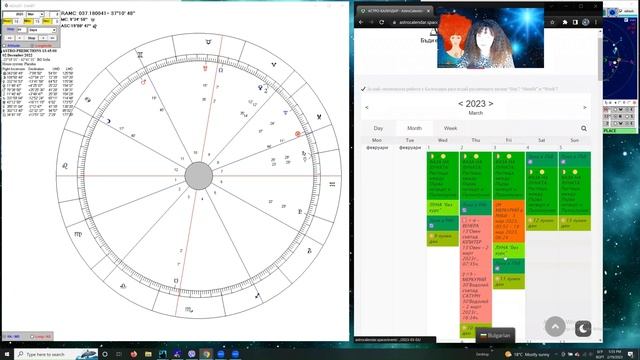Toggle the Longitude checkbox in chart panel
640x360 pixels.
[33, 46]
